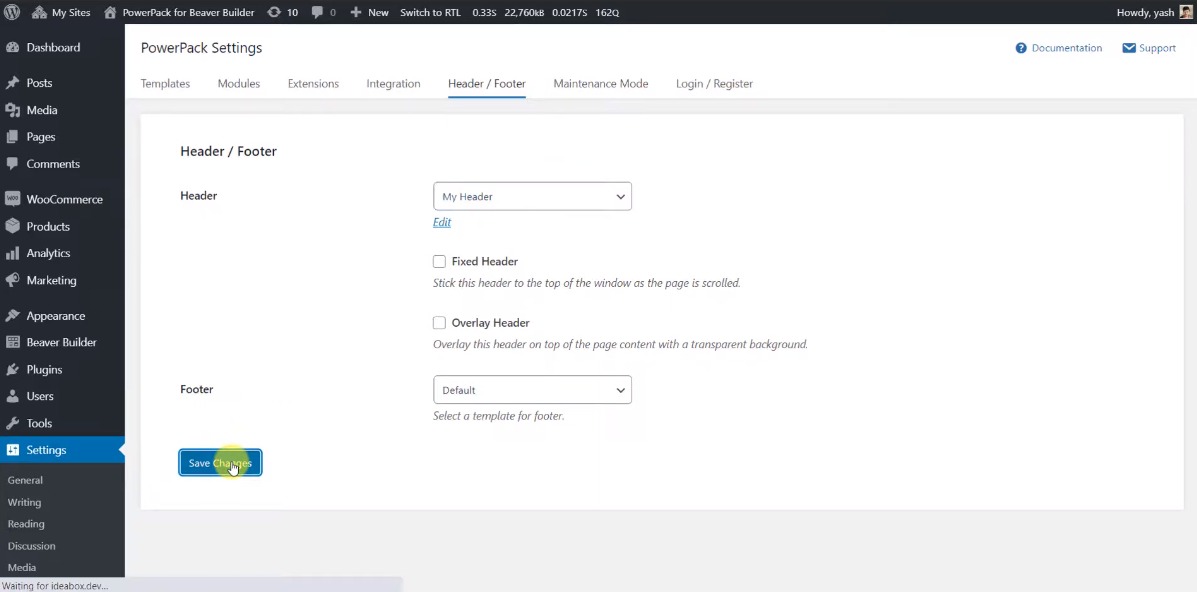
Task: Open the Reading settings page
Action: [x=30, y=524]
